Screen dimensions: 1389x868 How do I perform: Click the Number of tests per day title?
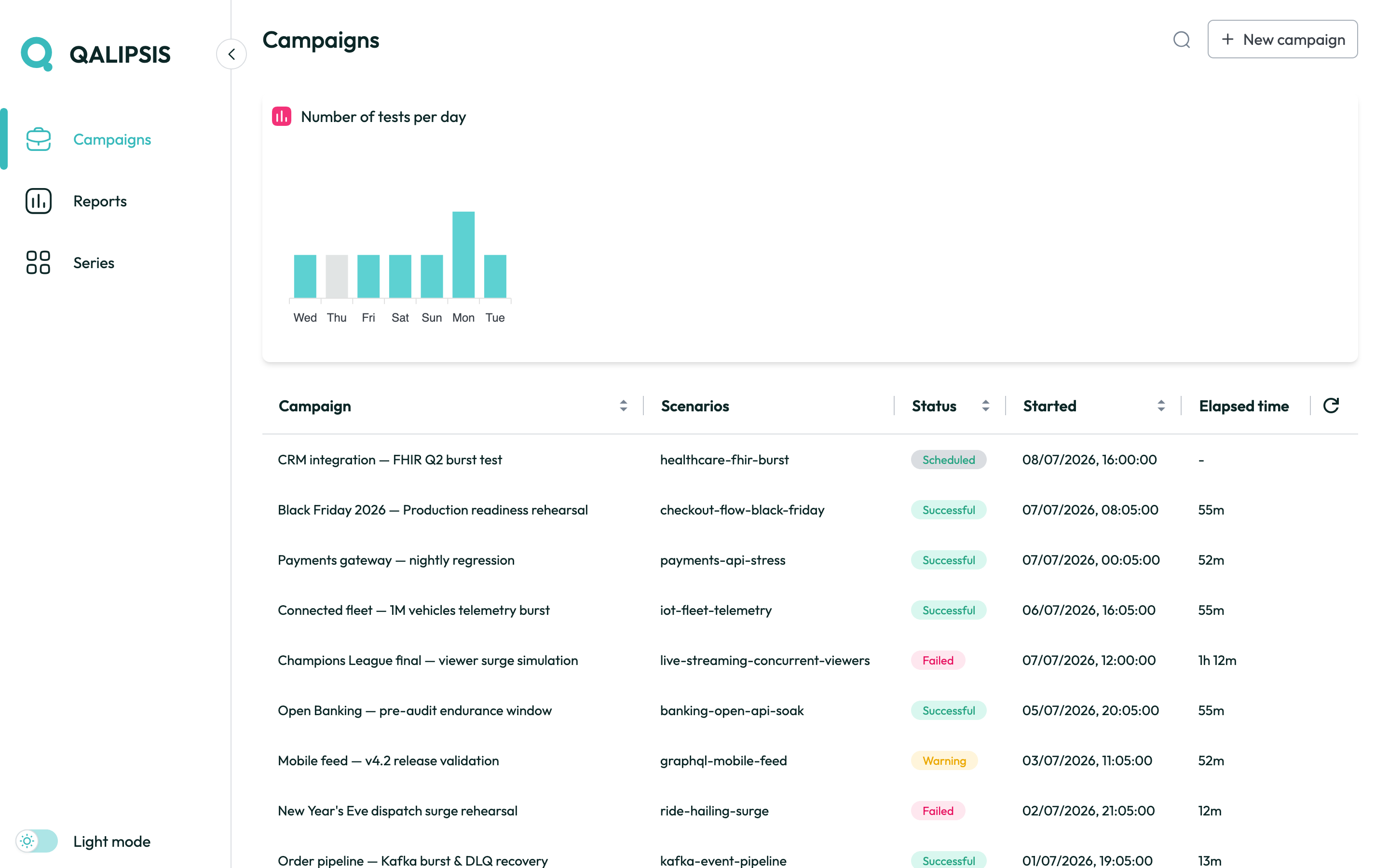[x=383, y=117]
